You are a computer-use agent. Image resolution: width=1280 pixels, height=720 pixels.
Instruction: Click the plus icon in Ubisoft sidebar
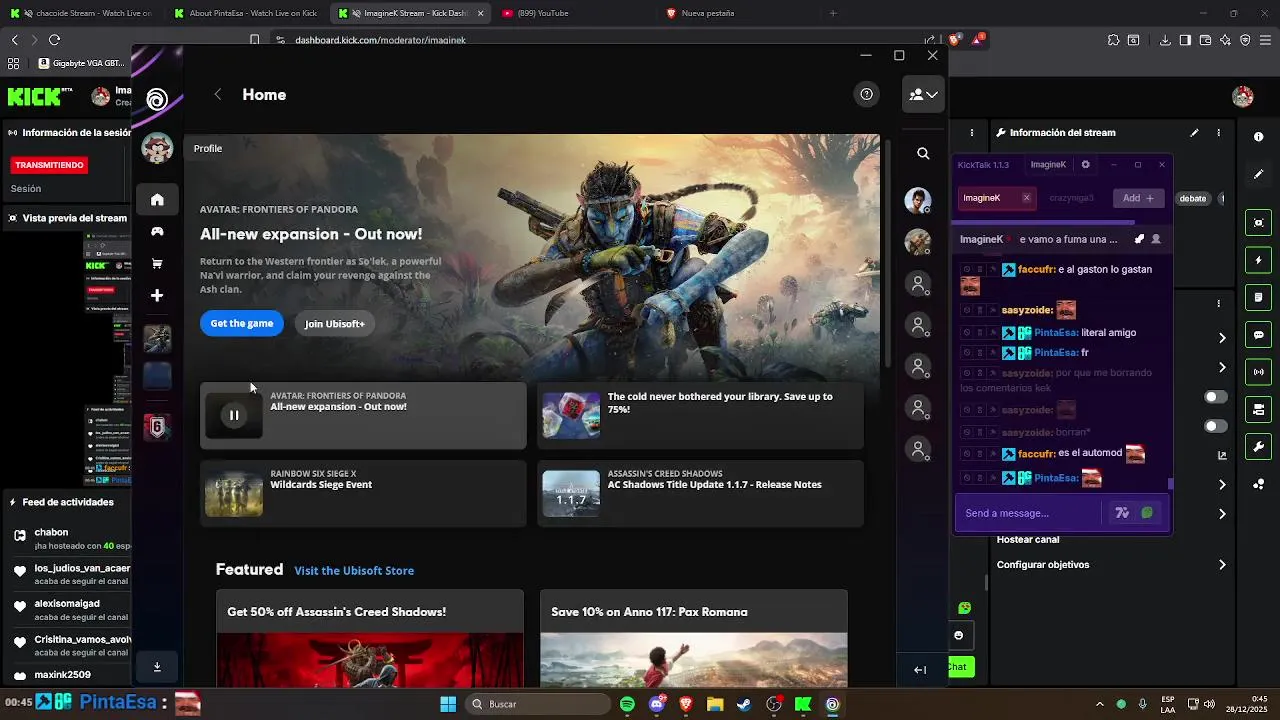(x=157, y=295)
